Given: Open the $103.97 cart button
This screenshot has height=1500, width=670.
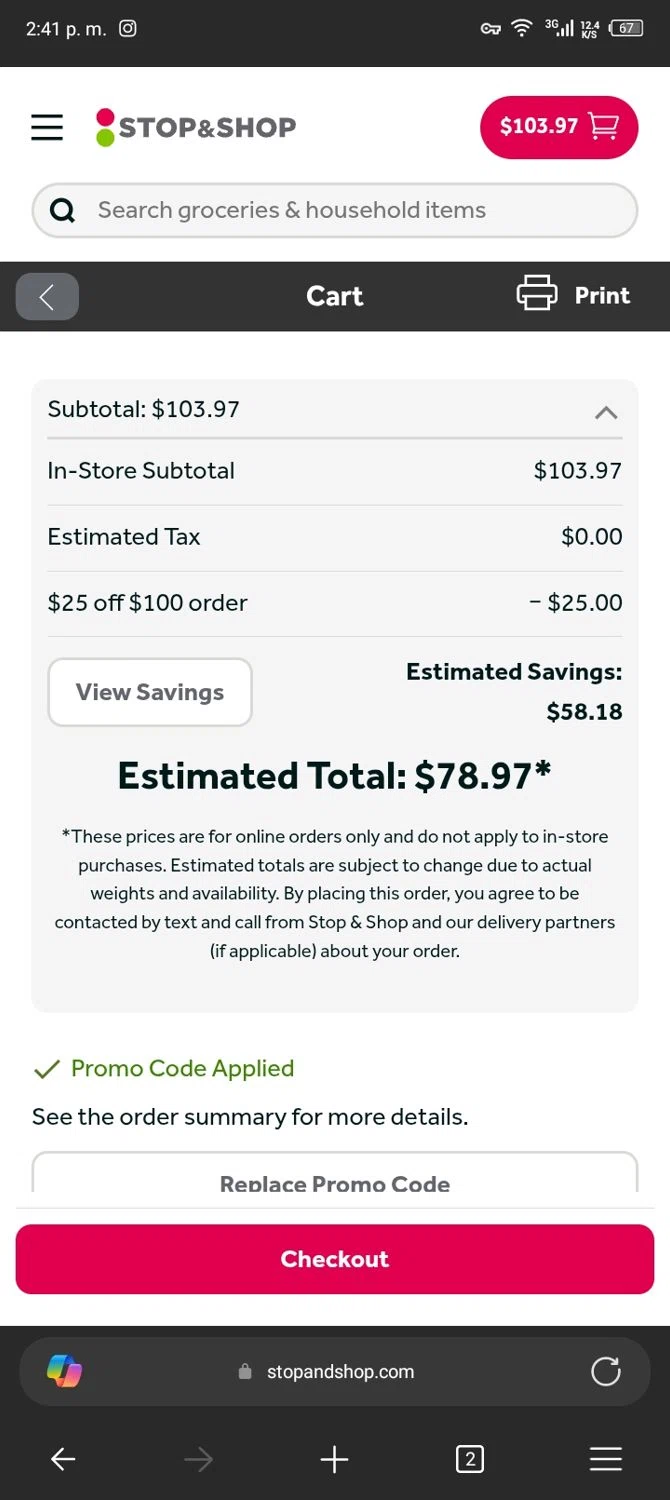Looking at the screenshot, I should click(x=558, y=127).
